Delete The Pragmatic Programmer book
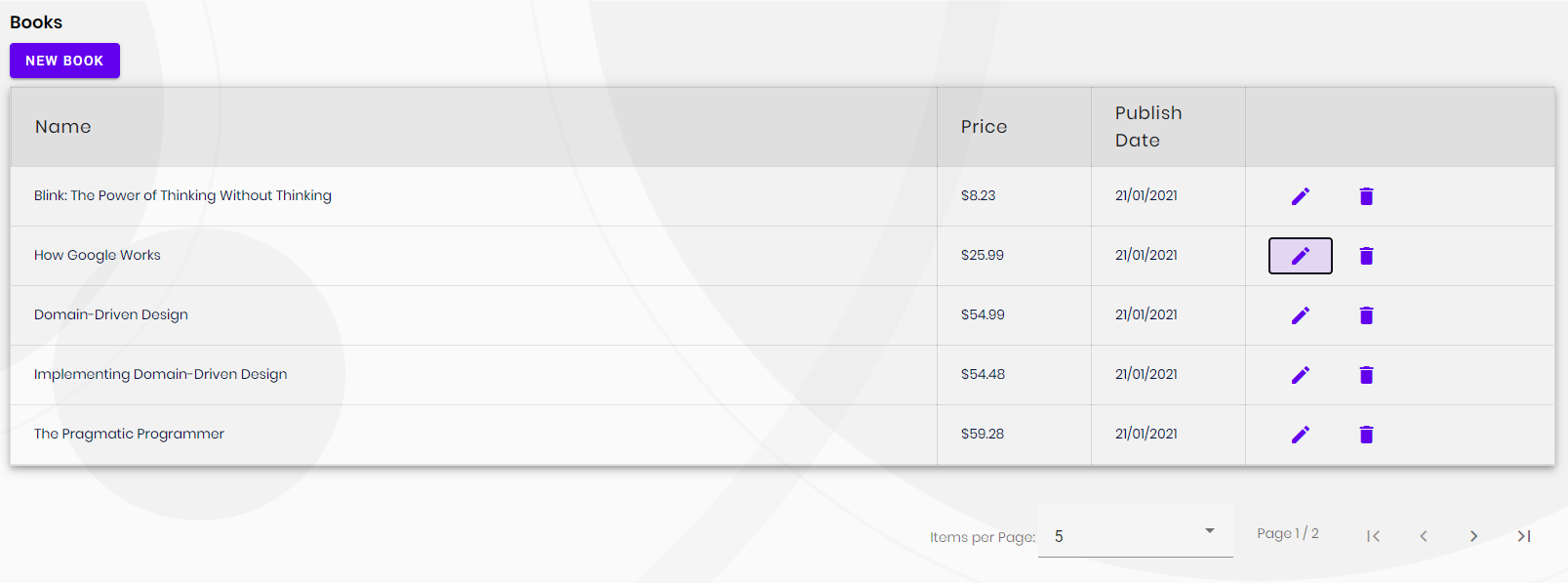Viewport: 1568px width, 583px height. tap(1366, 435)
